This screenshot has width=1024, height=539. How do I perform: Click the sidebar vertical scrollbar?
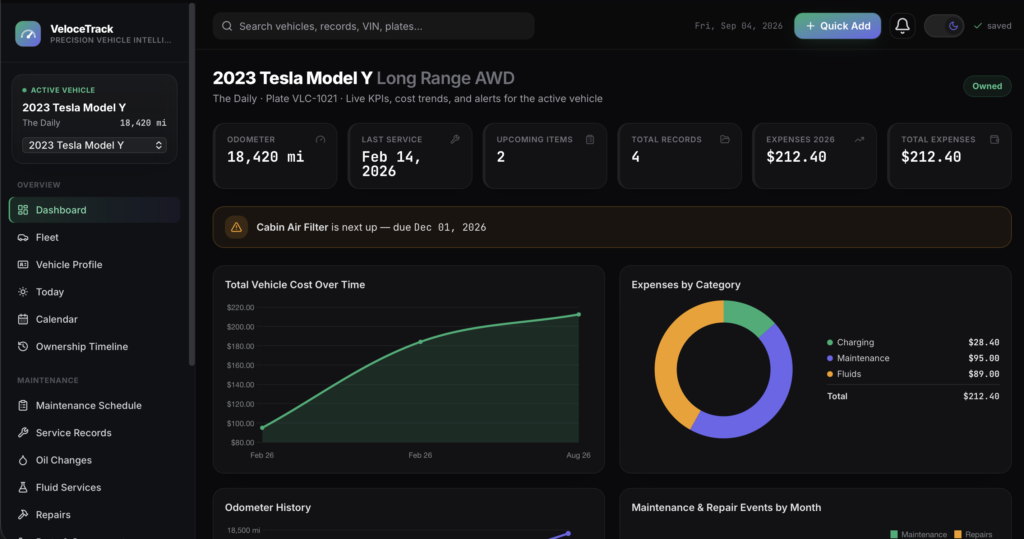point(191,184)
